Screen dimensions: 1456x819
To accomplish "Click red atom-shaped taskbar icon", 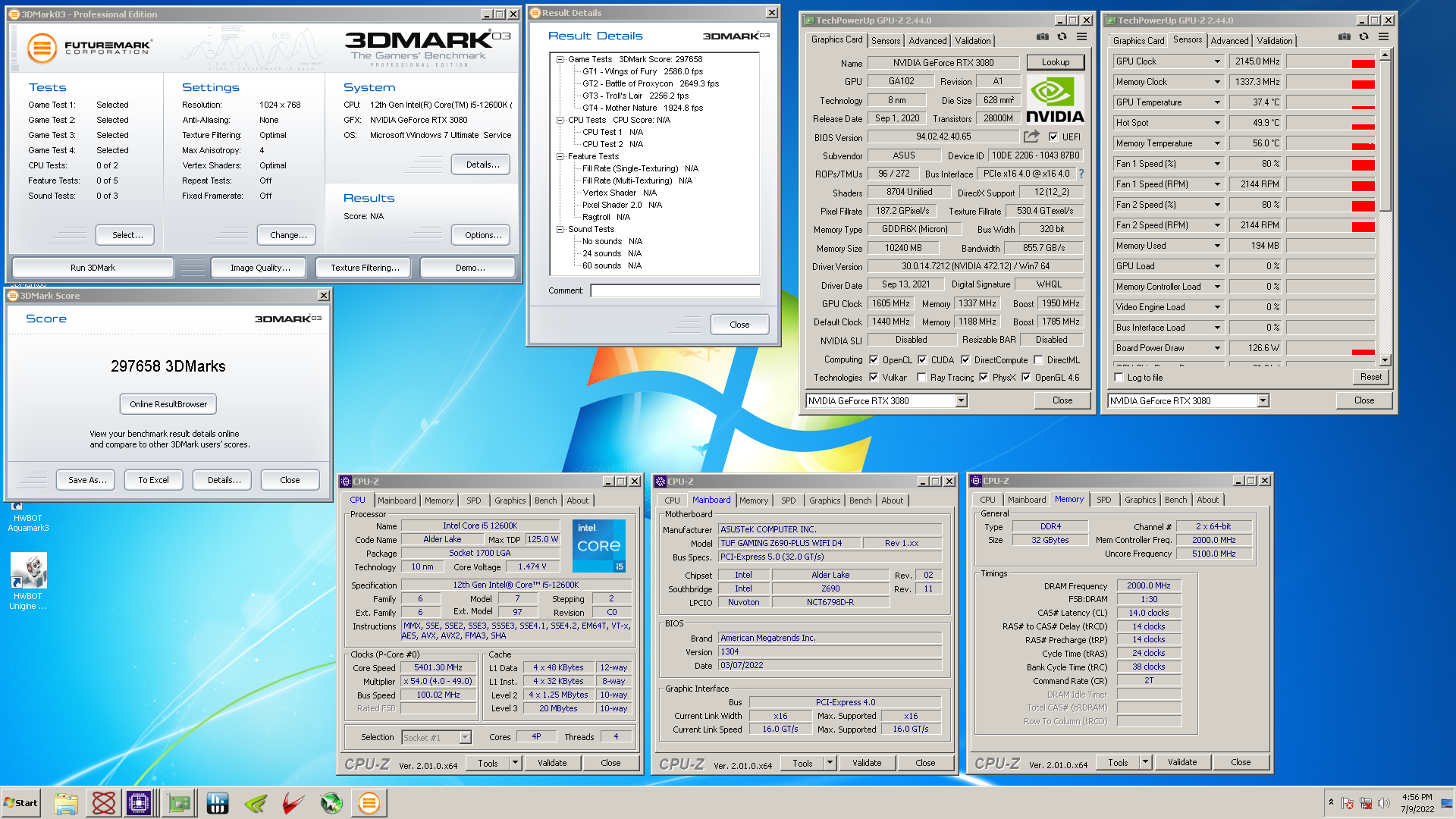I will 104,803.
